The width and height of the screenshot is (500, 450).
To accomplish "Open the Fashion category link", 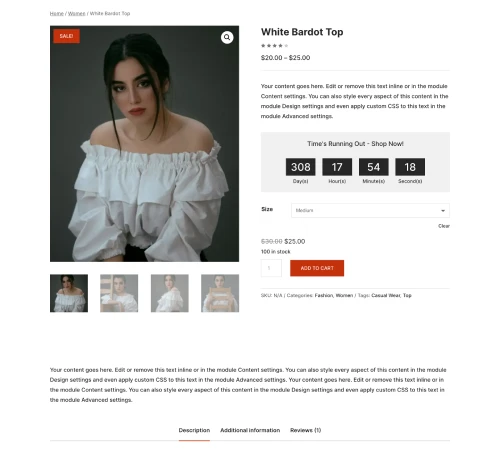I will [x=324, y=295].
